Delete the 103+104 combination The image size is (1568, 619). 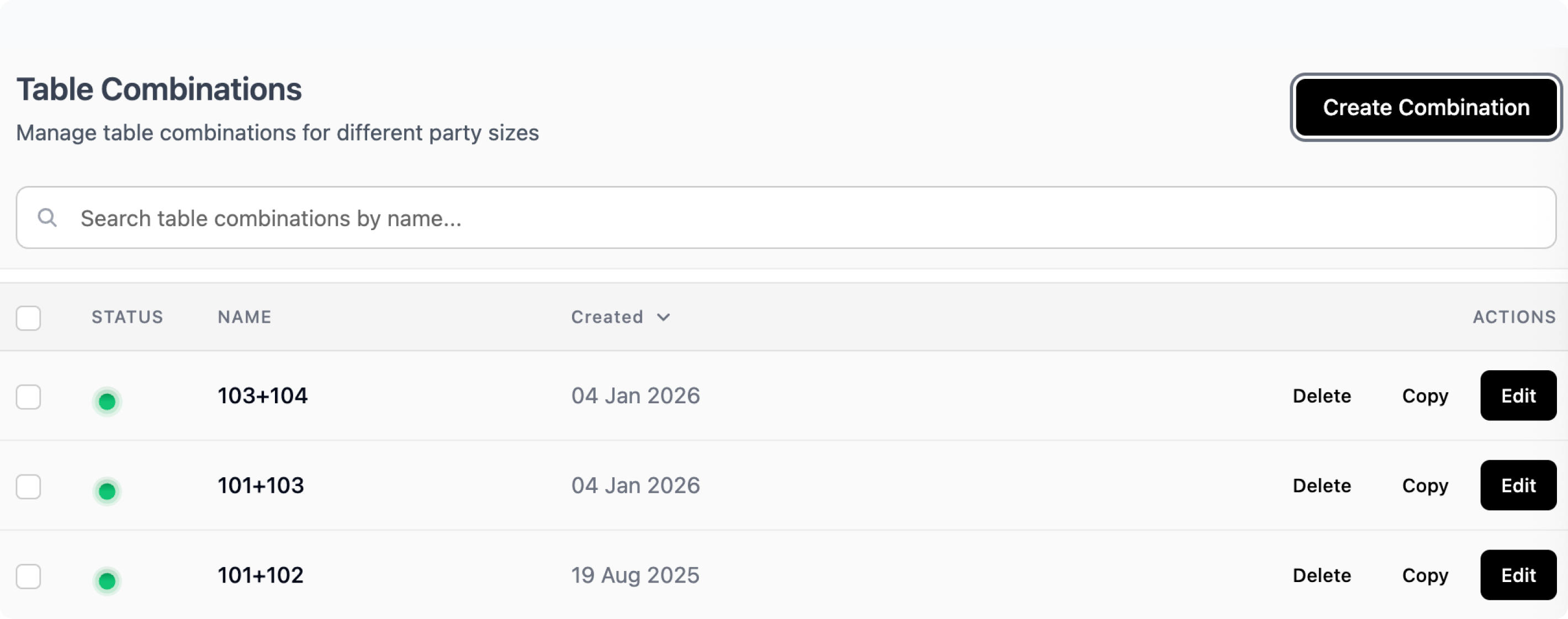[x=1321, y=397]
